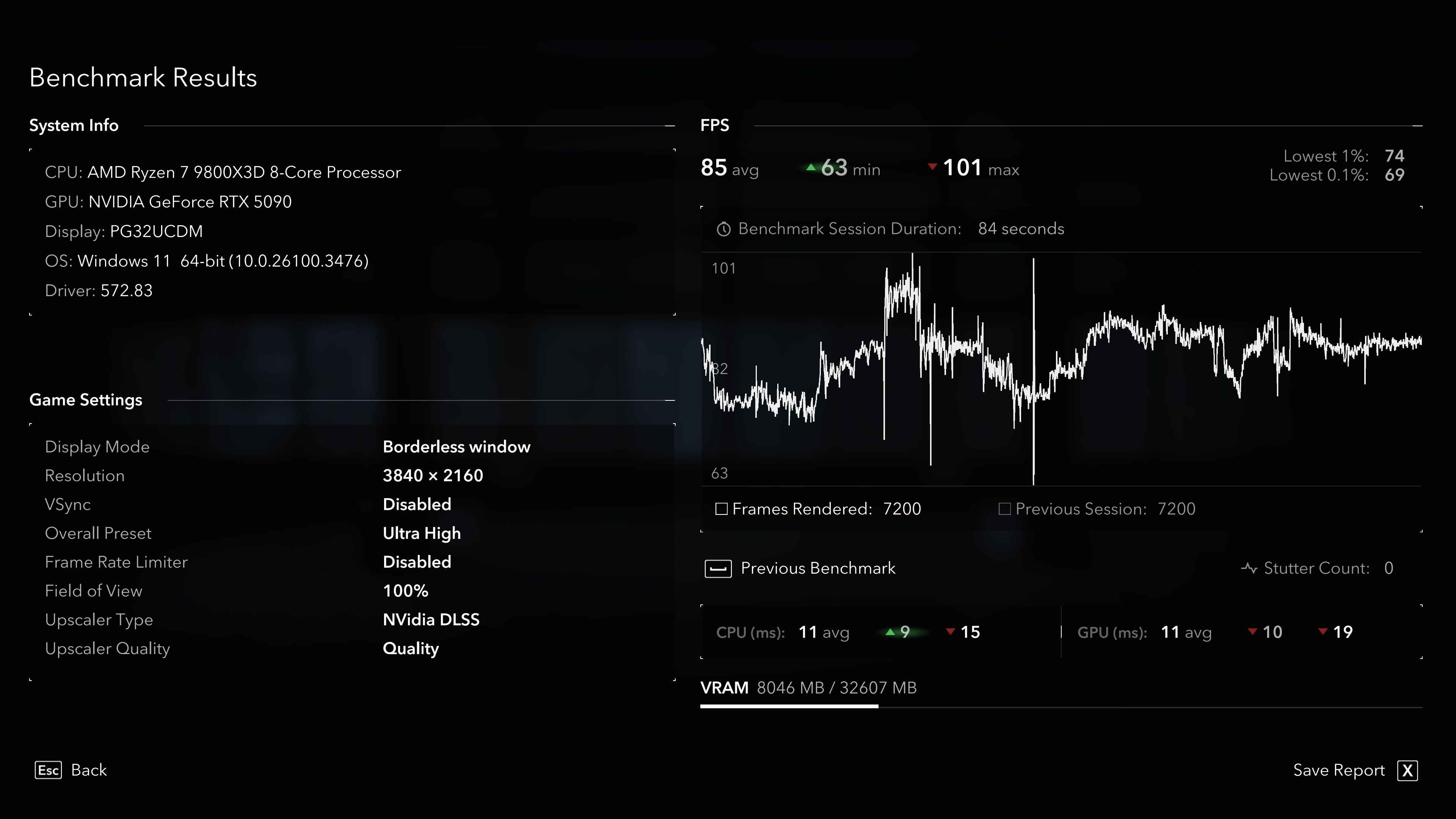Image resolution: width=1456 pixels, height=819 pixels.
Task: Click the green arrow next to 63 min
Action: point(811,167)
